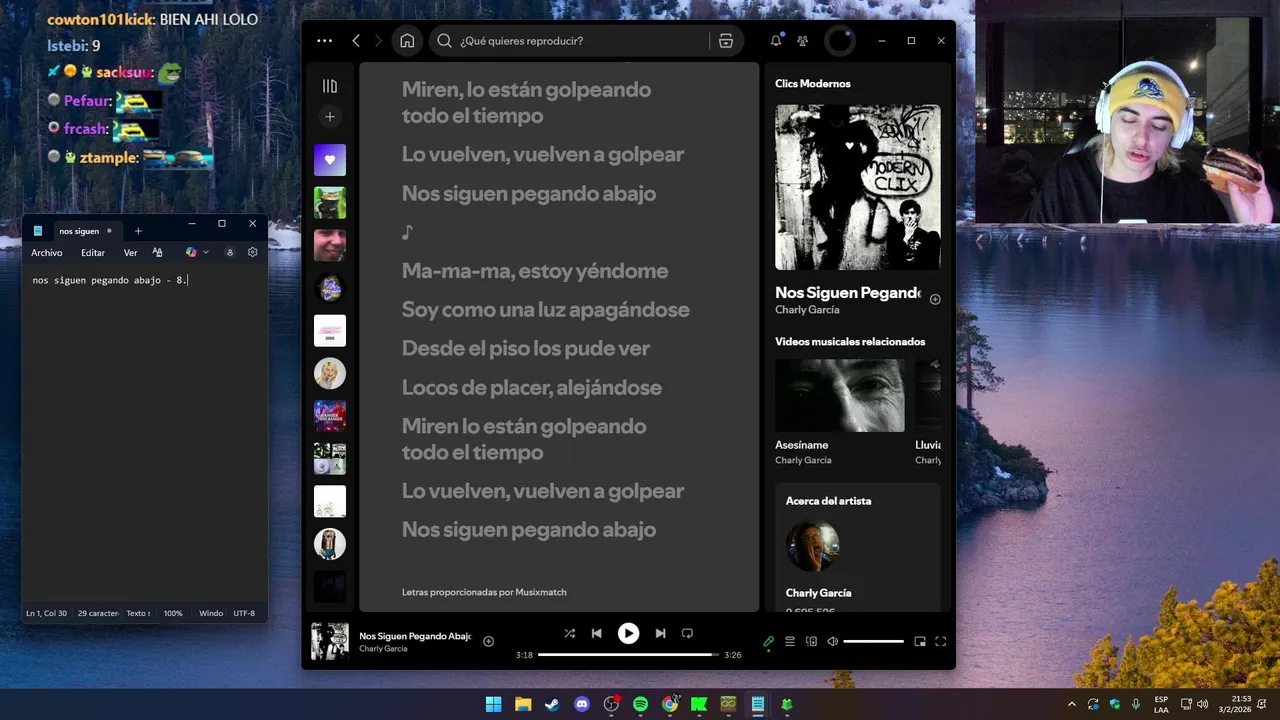Open the Spotify profile avatar
The image size is (1280, 720).
point(840,41)
